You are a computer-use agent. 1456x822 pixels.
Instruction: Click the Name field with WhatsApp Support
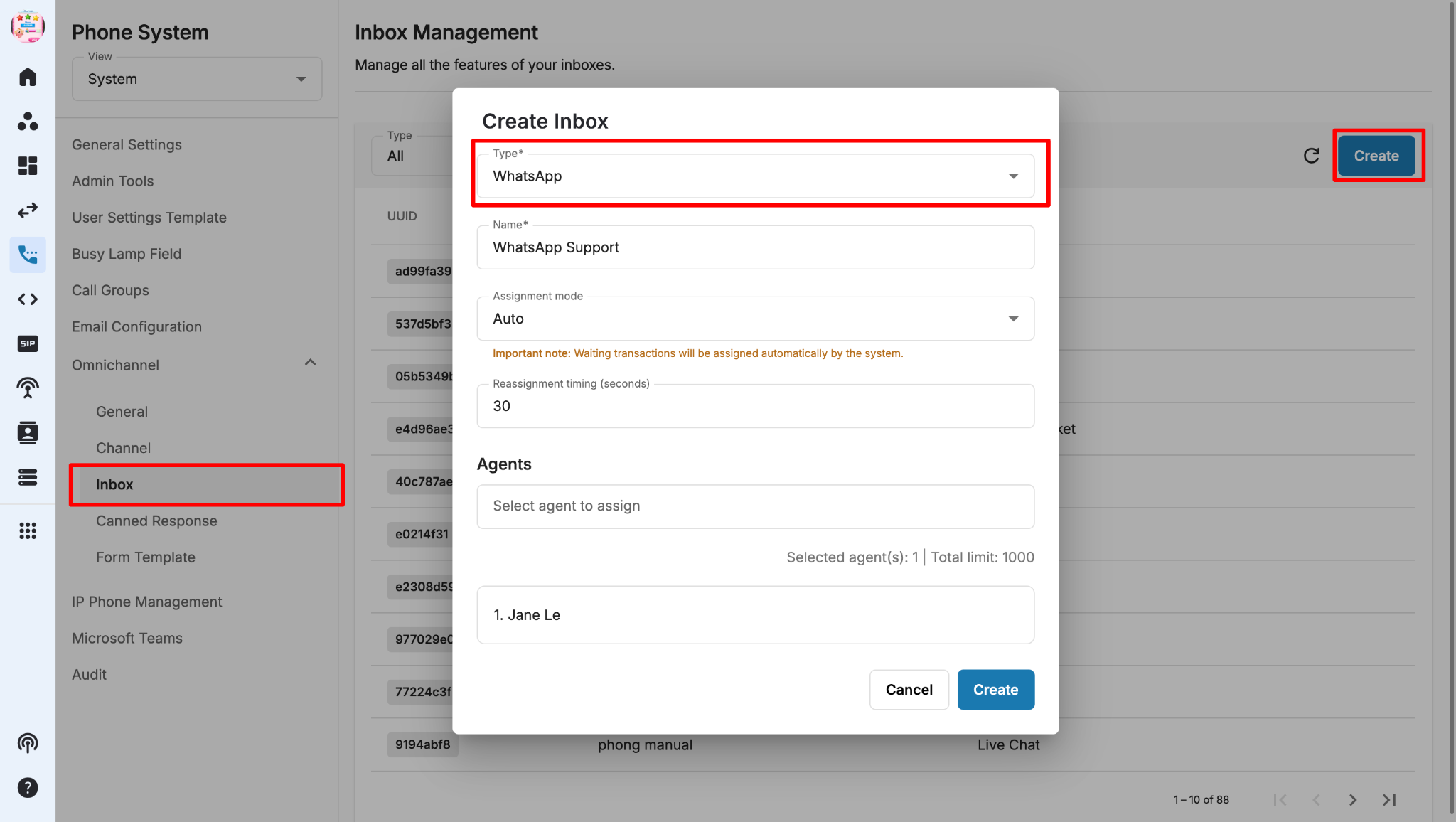pos(756,247)
